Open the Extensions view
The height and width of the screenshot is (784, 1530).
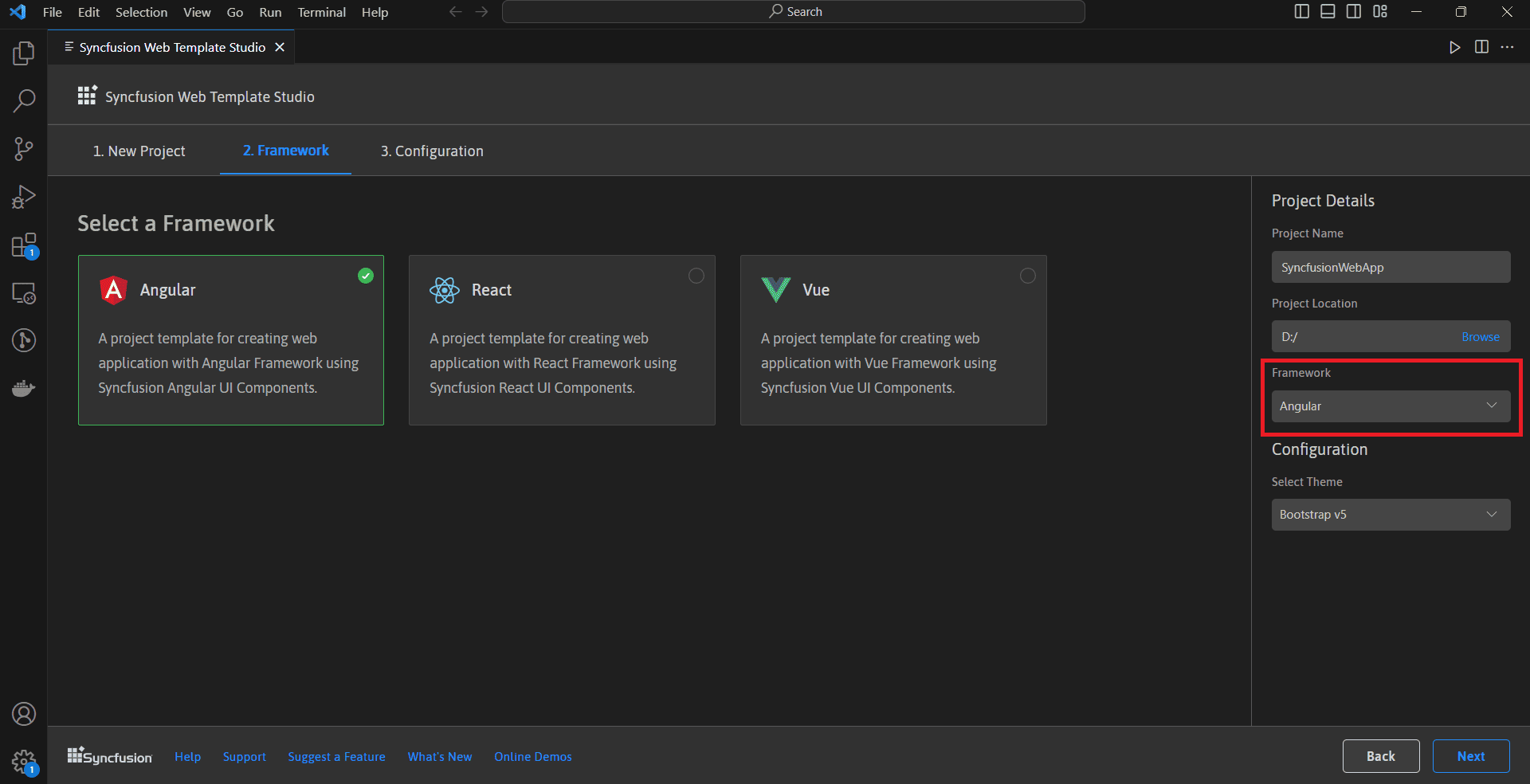coord(24,245)
